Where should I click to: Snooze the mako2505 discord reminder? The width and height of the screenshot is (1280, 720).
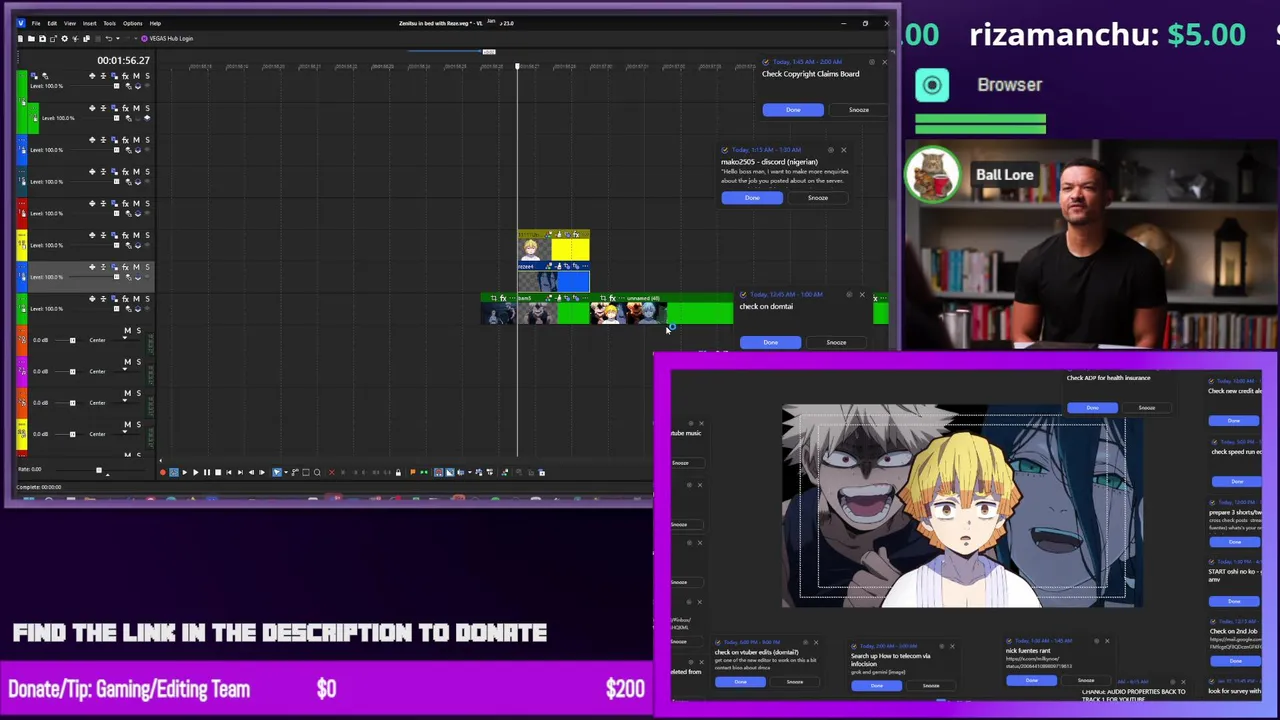coord(818,198)
